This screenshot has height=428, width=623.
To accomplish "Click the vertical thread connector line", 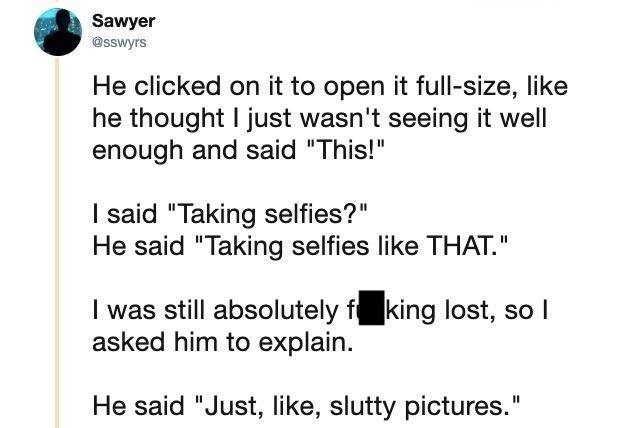I will (x=57, y=242).
